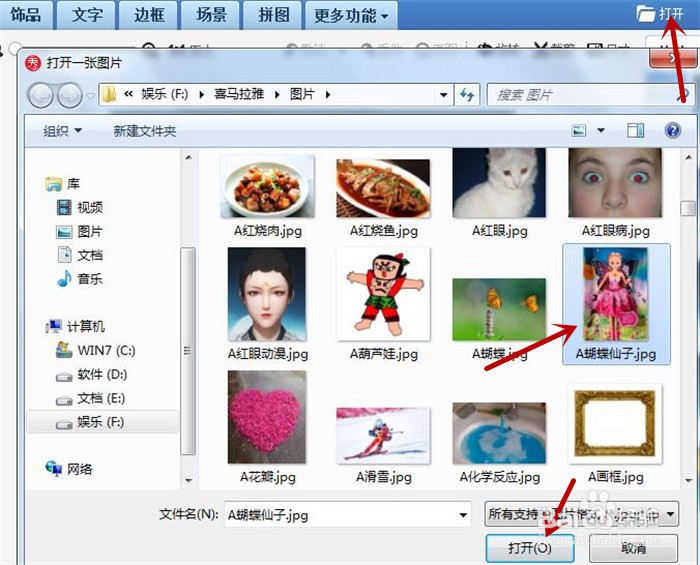Click the back navigation arrow button

click(41, 96)
